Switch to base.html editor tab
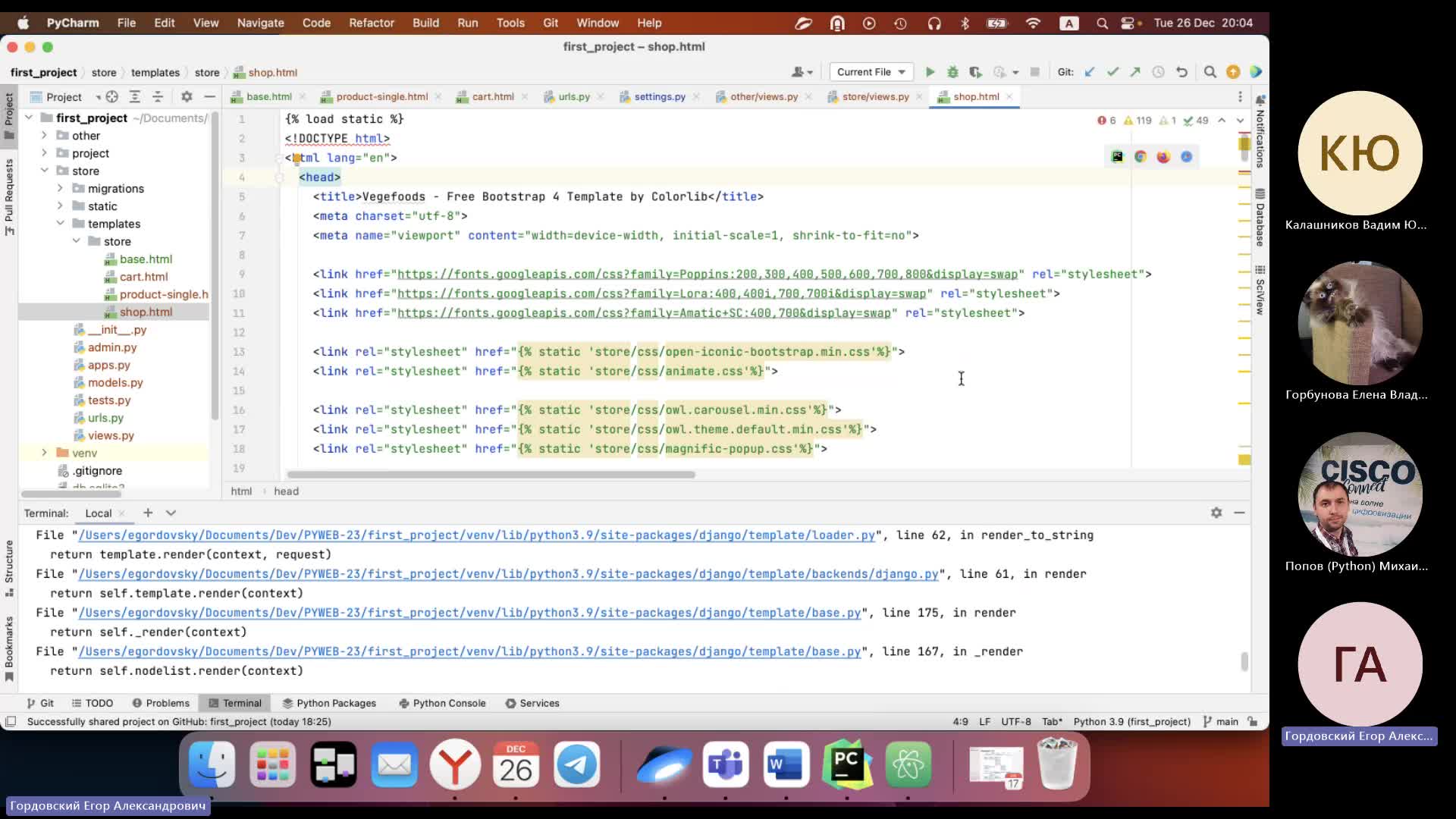 (x=268, y=96)
